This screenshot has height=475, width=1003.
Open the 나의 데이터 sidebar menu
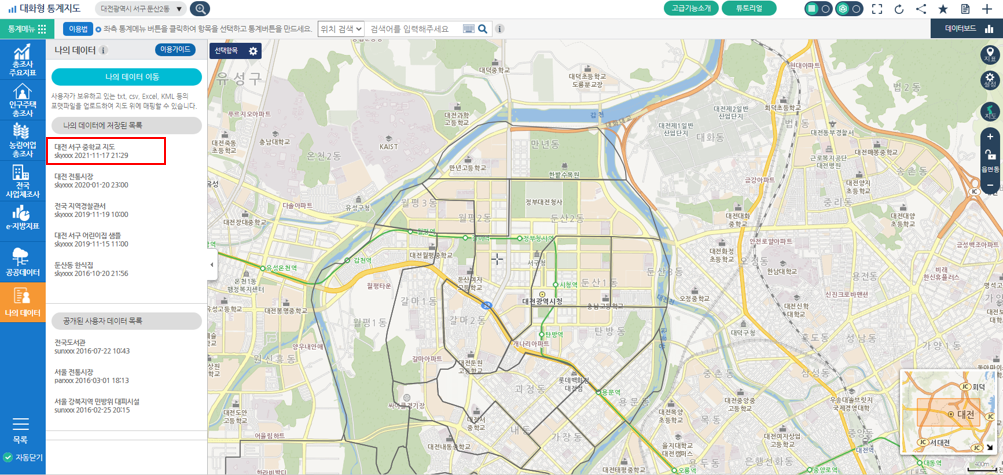point(22,302)
